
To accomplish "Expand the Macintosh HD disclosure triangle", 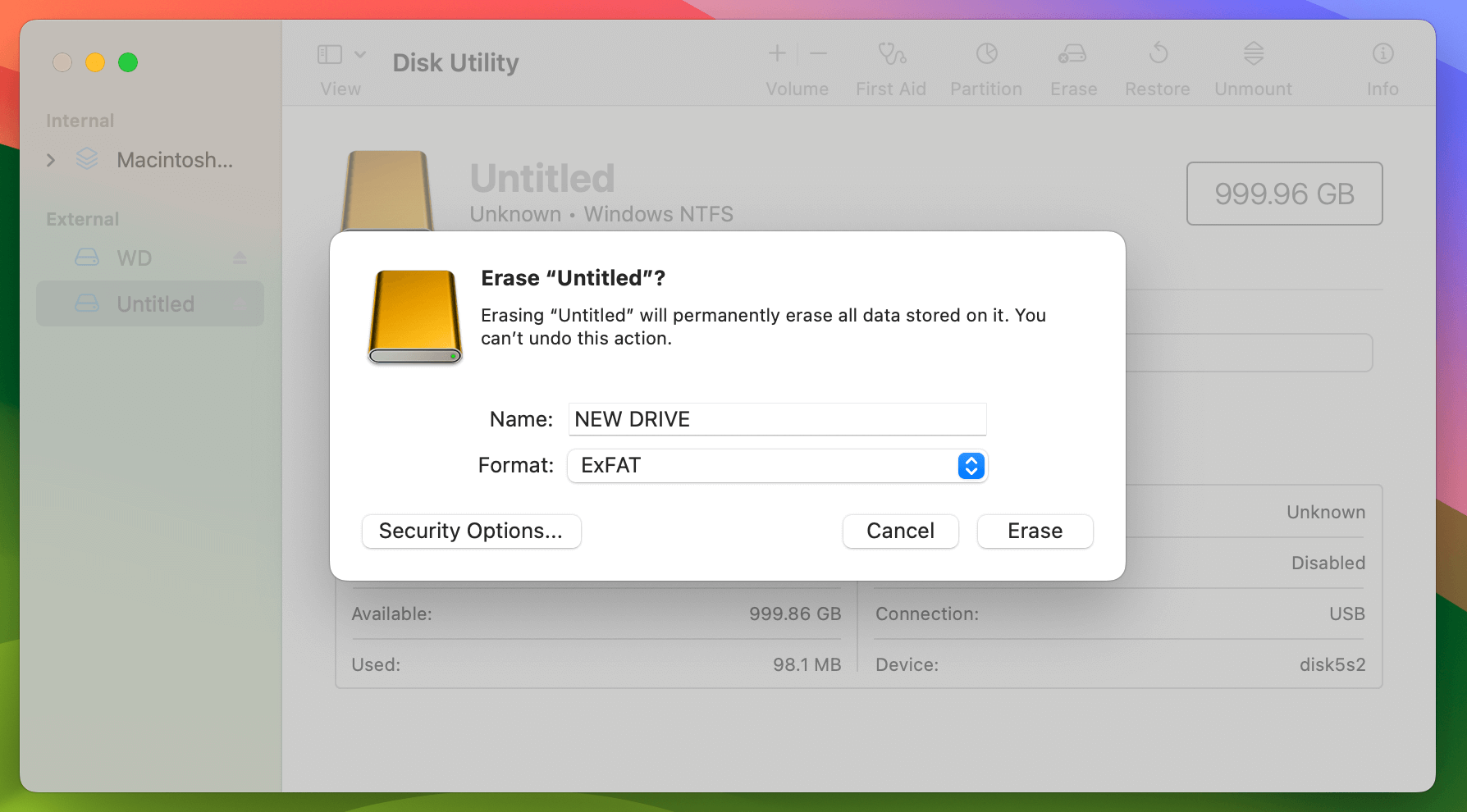I will (x=50, y=160).
